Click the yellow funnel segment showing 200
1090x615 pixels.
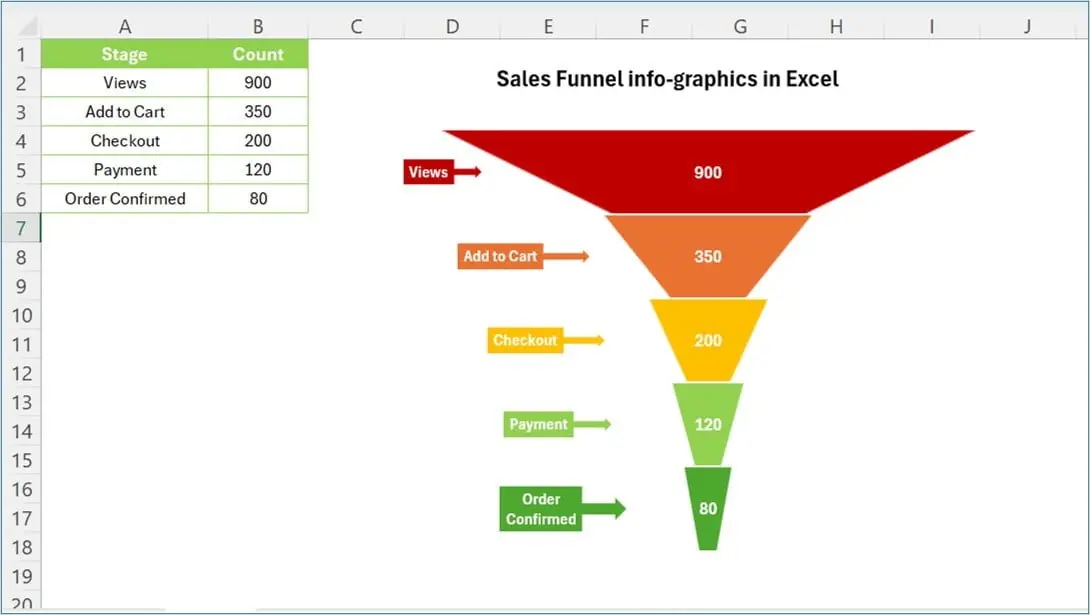click(x=708, y=341)
